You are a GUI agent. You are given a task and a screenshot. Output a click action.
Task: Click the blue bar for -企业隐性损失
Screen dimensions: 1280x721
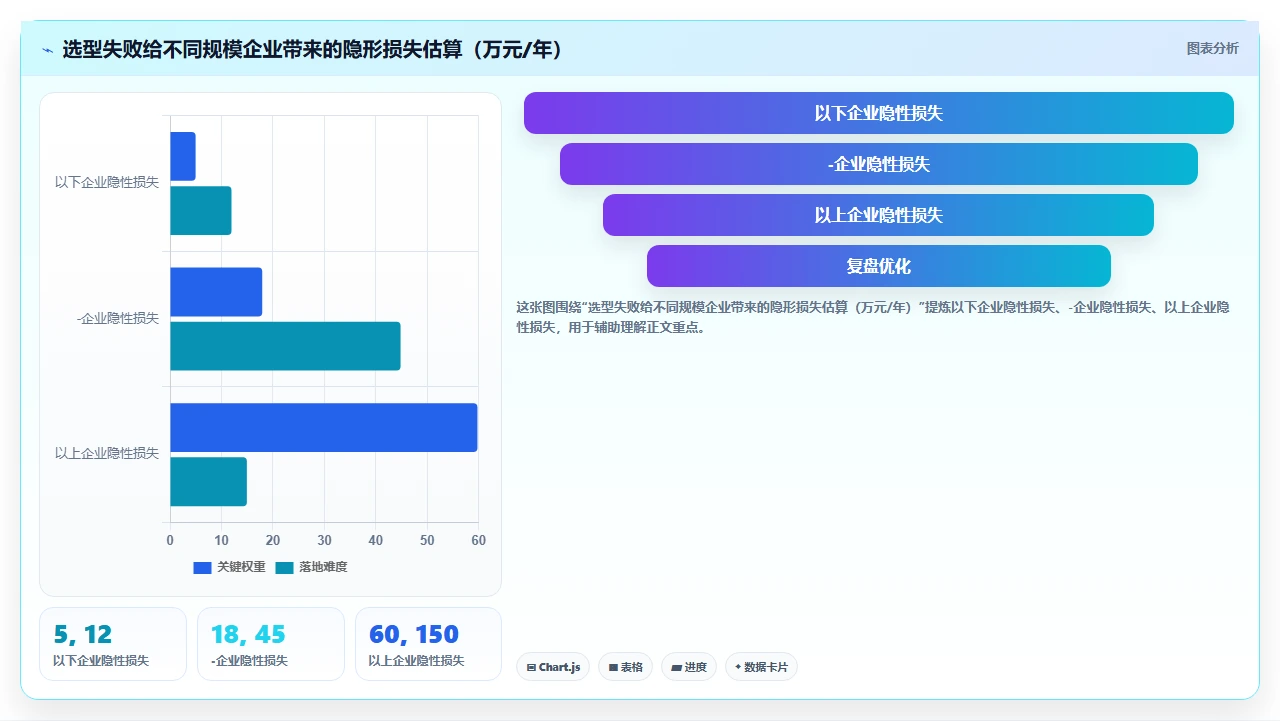pyautogui.click(x=216, y=292)
